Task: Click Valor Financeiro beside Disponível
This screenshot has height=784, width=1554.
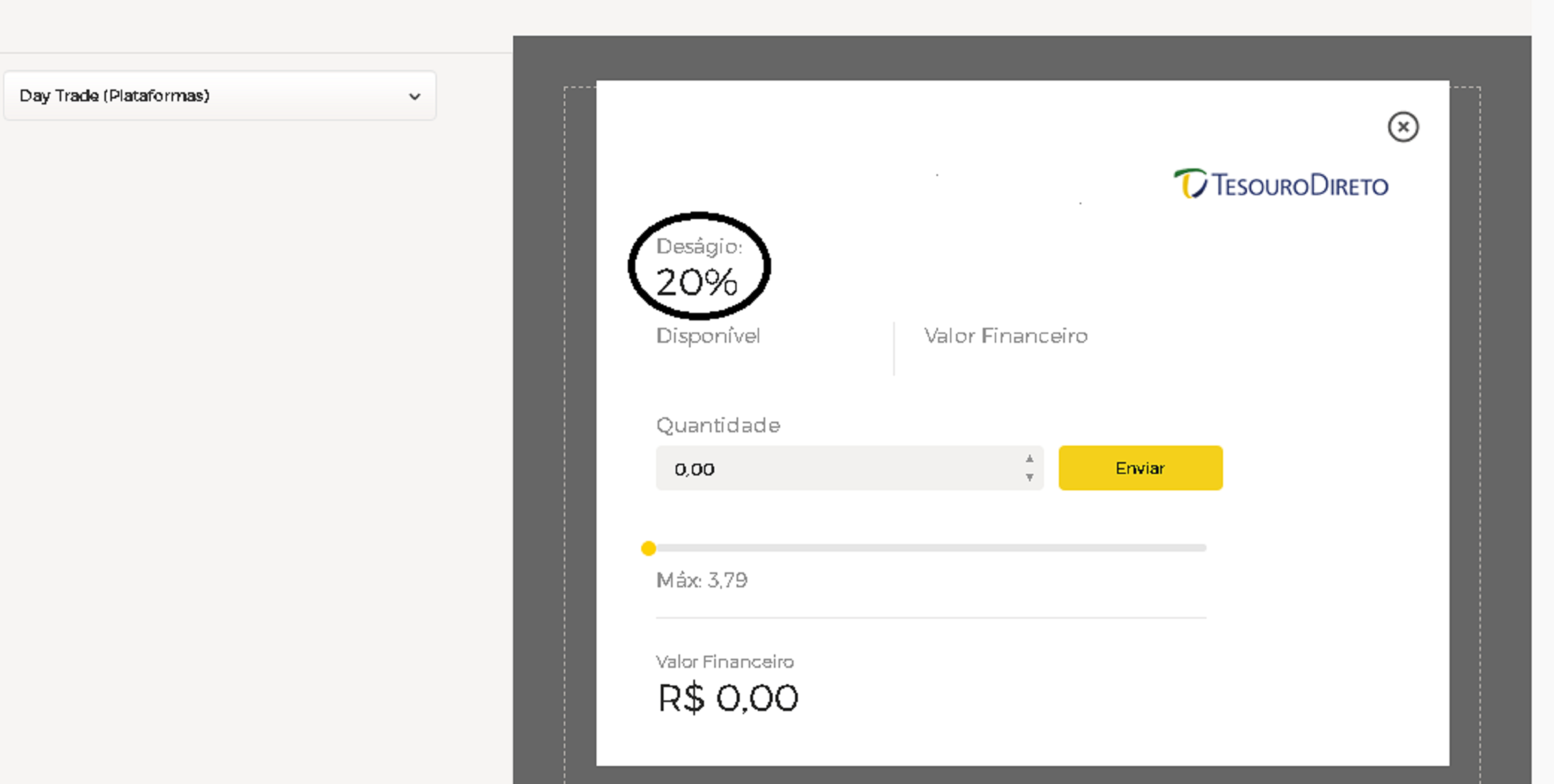Action: [1006, 336]
